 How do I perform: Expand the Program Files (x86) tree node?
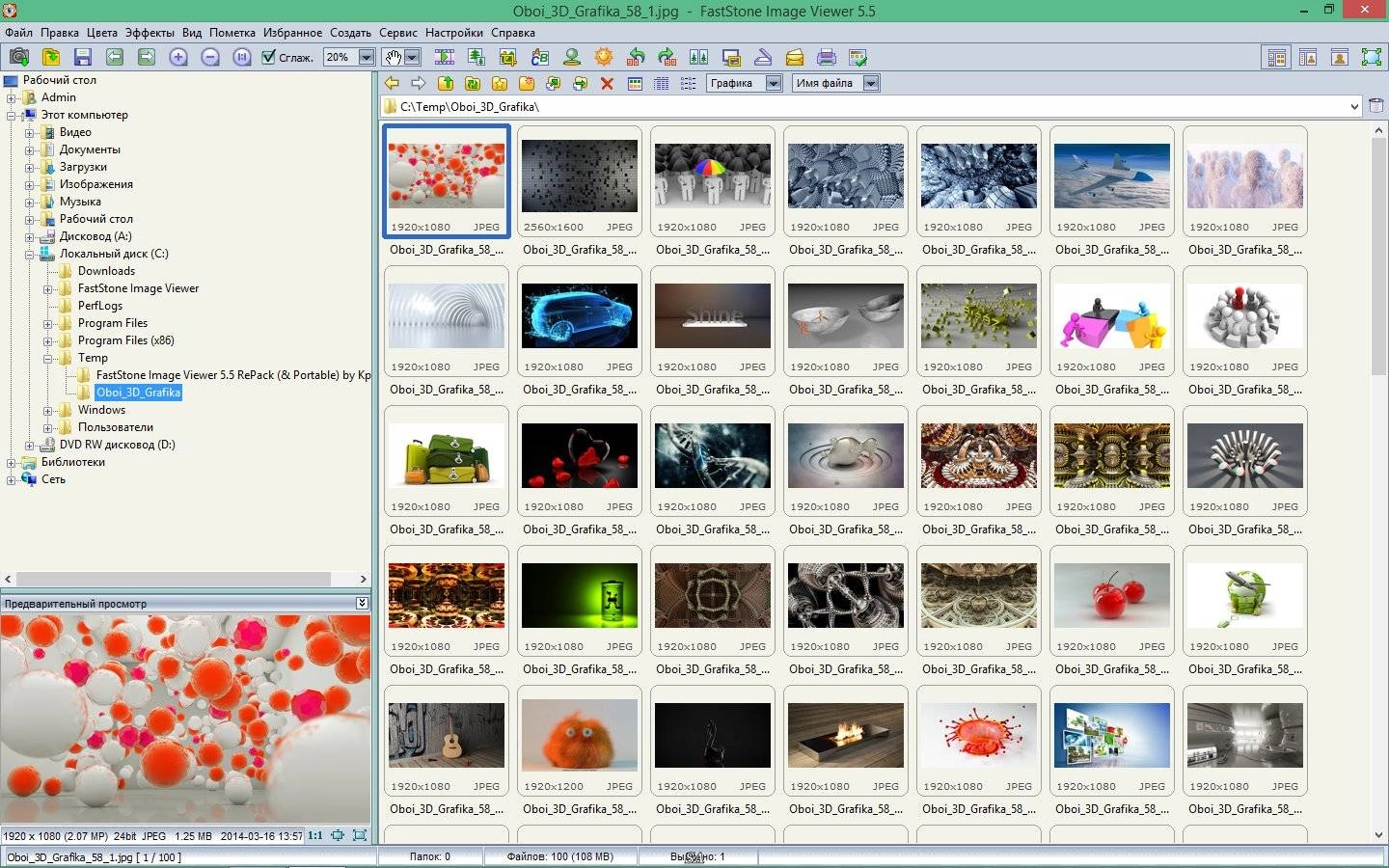coord(47,340)
